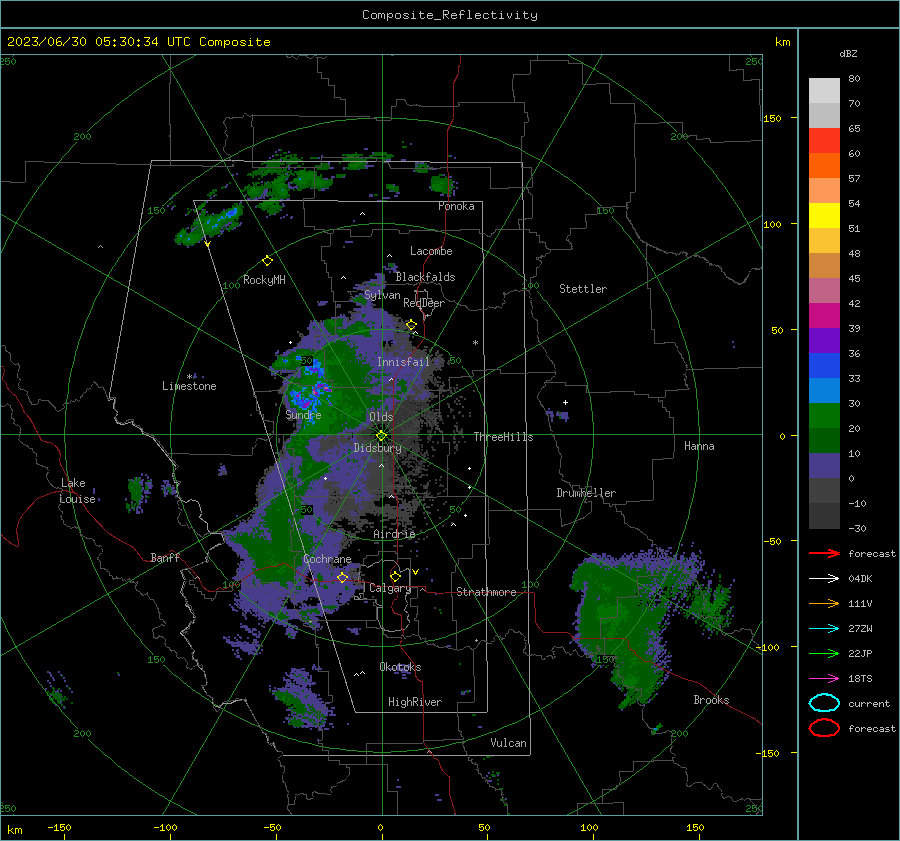Select the purple swatch between 39 and 36 dBZ
Screen dimensions: 900x841
point(824,340)
